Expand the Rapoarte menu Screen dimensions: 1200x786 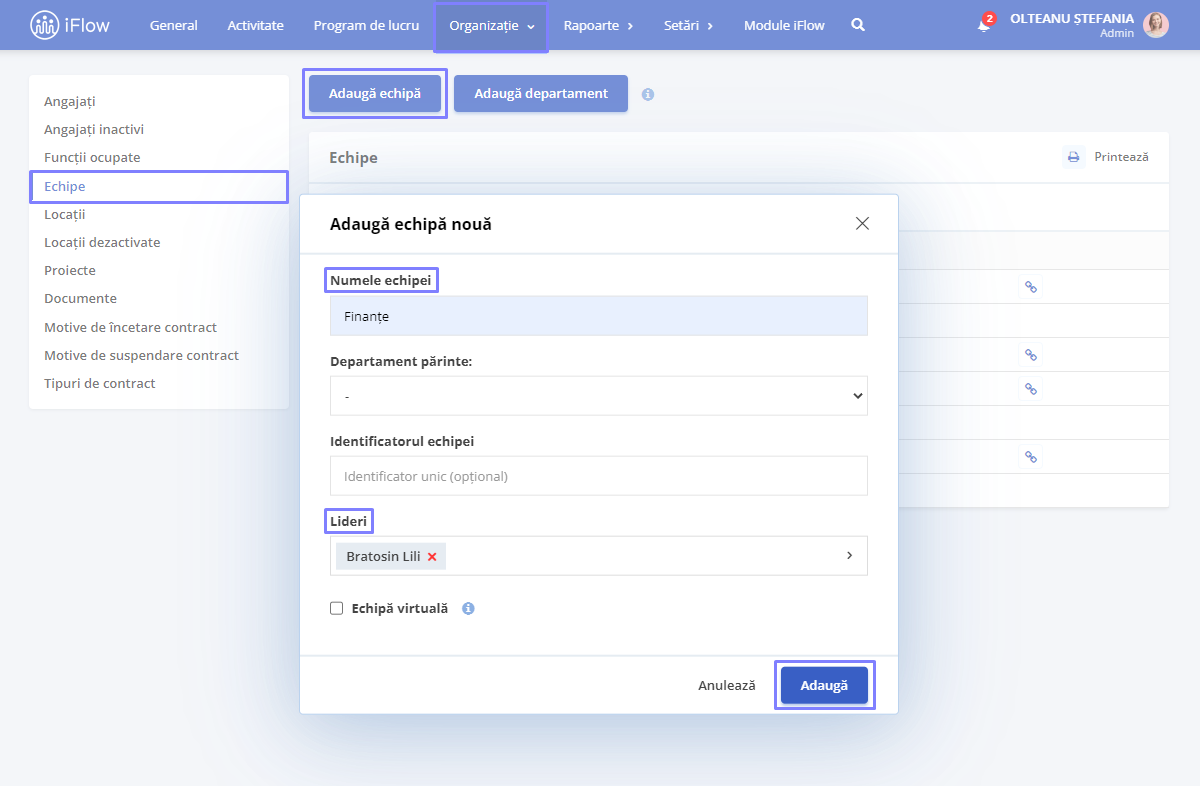(x=598, y=25)
